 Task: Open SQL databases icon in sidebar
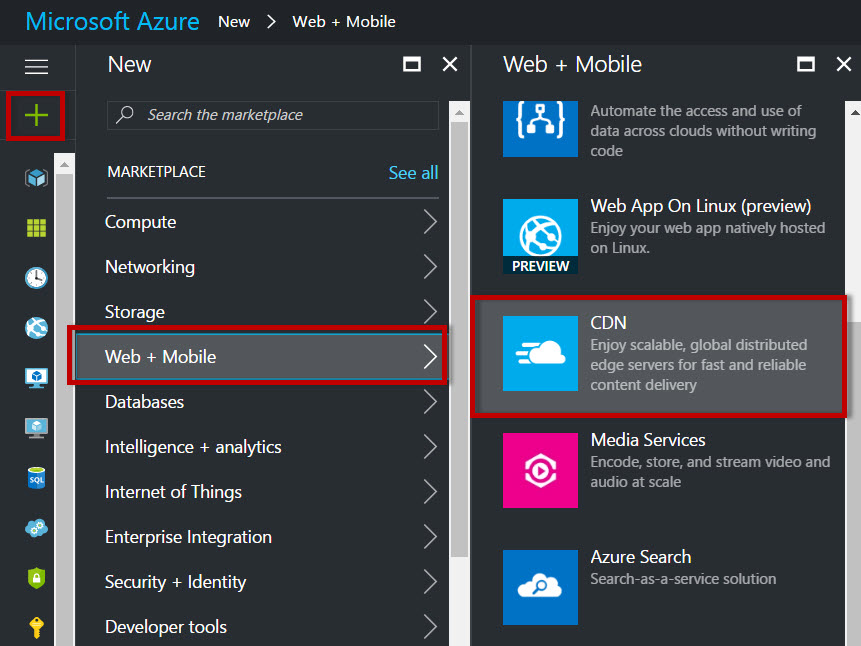pos(36,478)
